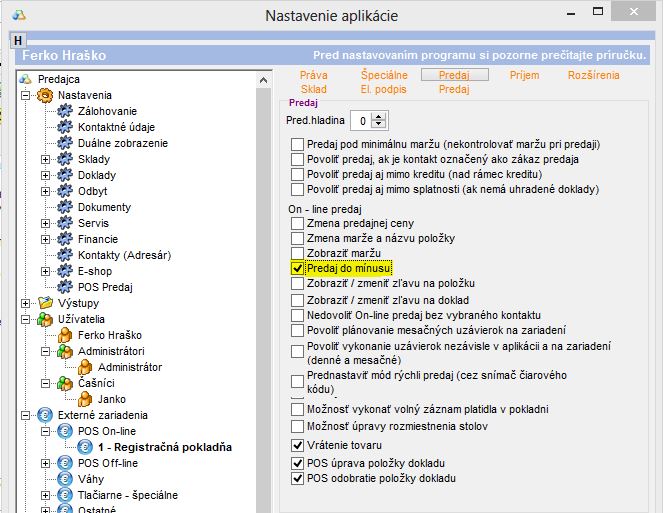Increase the Pred.hladina value with up arrow
The height and width of the screenshot is (513, 664).
tap(379, 116)
